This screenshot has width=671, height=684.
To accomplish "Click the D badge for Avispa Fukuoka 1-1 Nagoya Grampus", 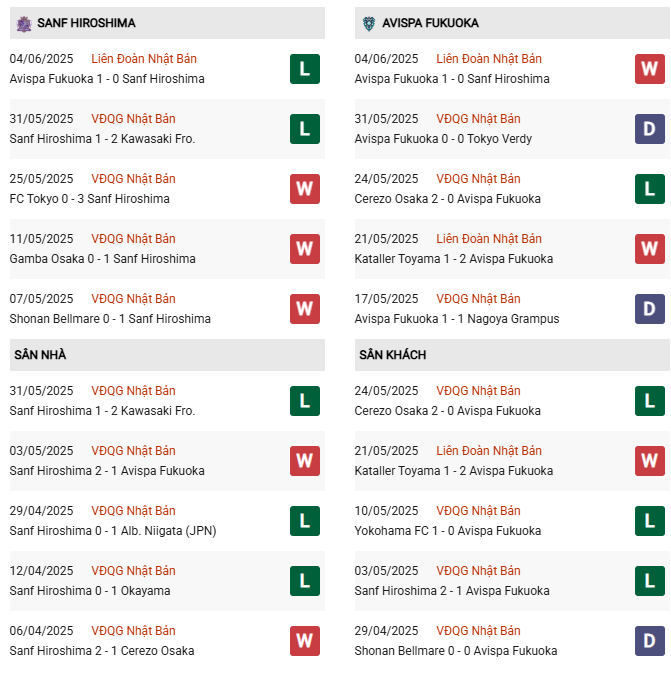I will [650, 309].
